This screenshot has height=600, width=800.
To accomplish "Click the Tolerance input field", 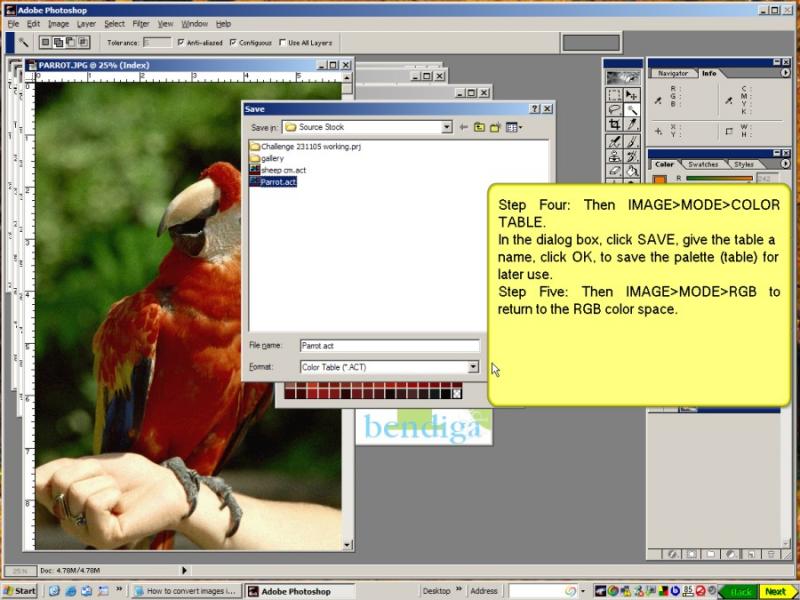I will click(157, 42).
